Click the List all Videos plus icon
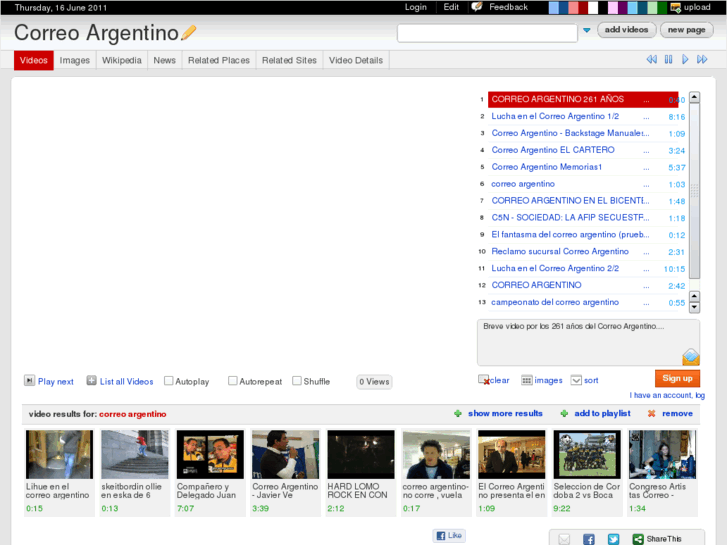The height and width of the screenshot is (545, 727). coord(91,381)
